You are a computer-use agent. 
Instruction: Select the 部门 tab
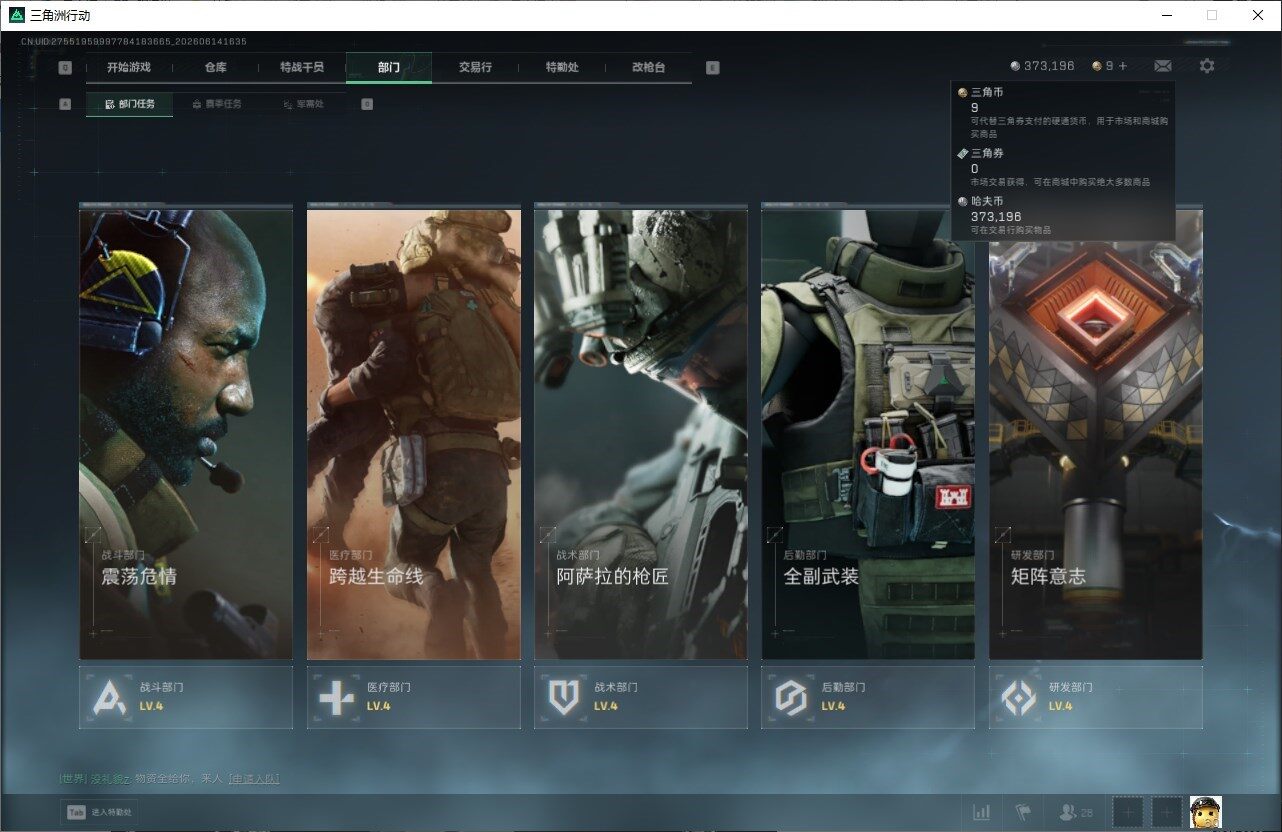click(389, 68)
